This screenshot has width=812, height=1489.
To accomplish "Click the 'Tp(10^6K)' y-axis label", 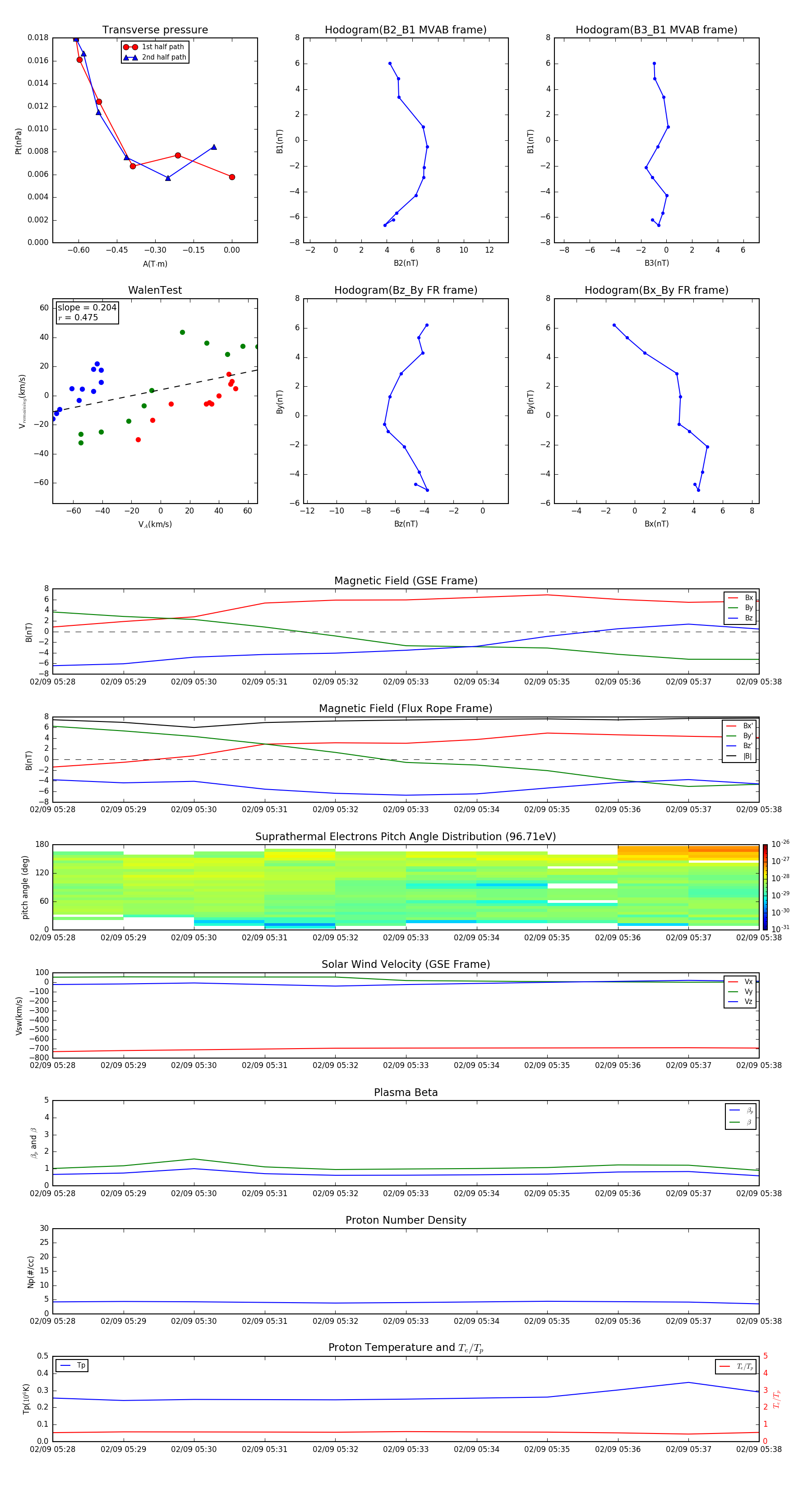I will pos(26,1399).
